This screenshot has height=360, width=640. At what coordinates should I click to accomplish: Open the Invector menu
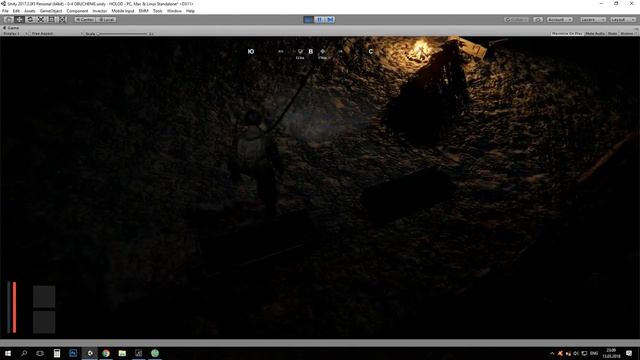tap(100, 11)
